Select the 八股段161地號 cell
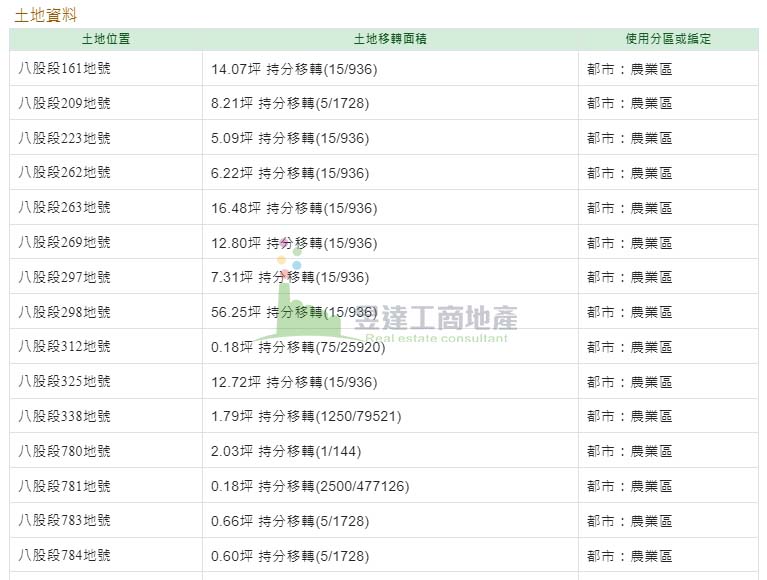 tap(65, 69)
